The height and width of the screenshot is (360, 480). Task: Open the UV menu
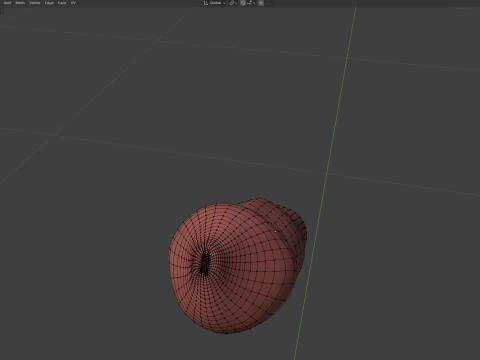pyautogui.click(x=73, y=3)
